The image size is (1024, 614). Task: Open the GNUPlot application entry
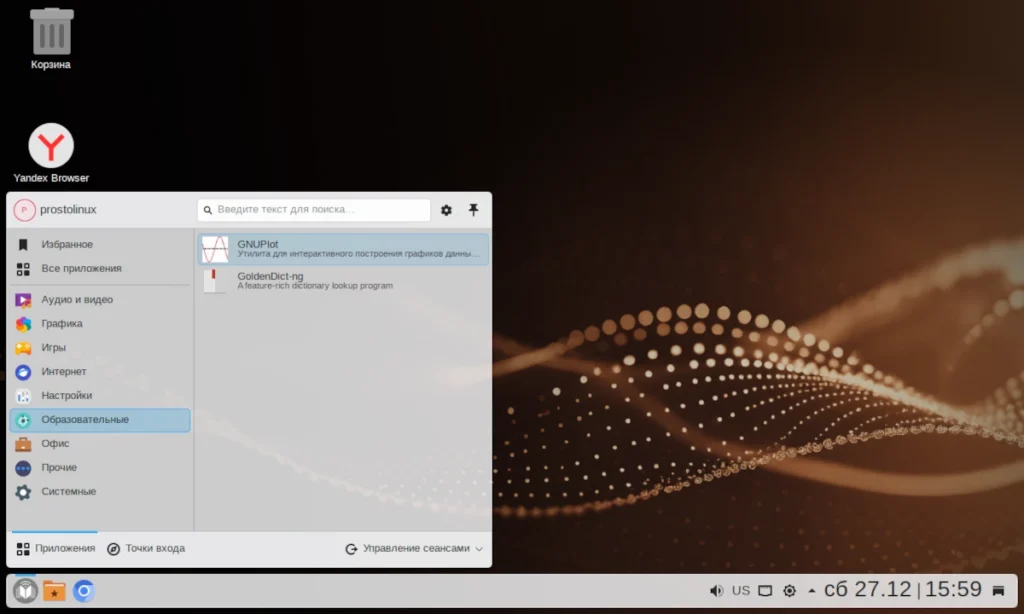[x=344, y=249]
